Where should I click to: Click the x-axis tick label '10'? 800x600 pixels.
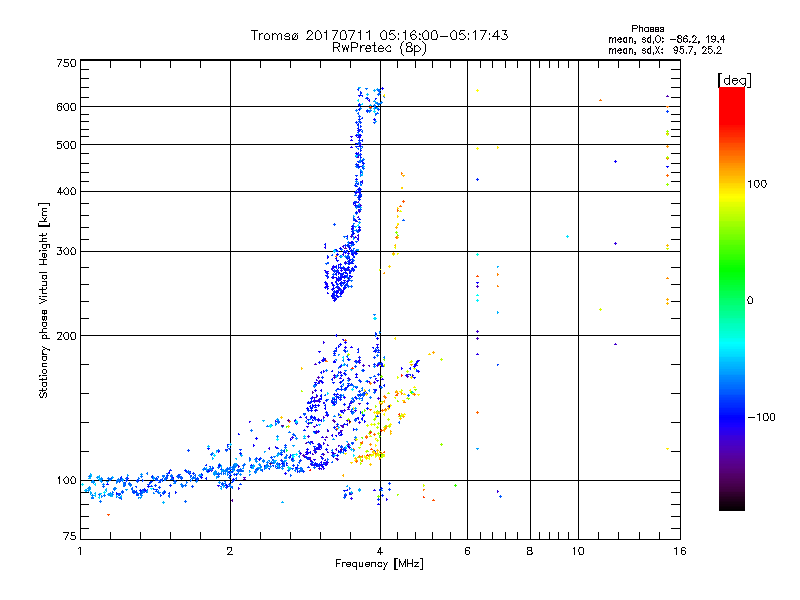tap(578, 551)
